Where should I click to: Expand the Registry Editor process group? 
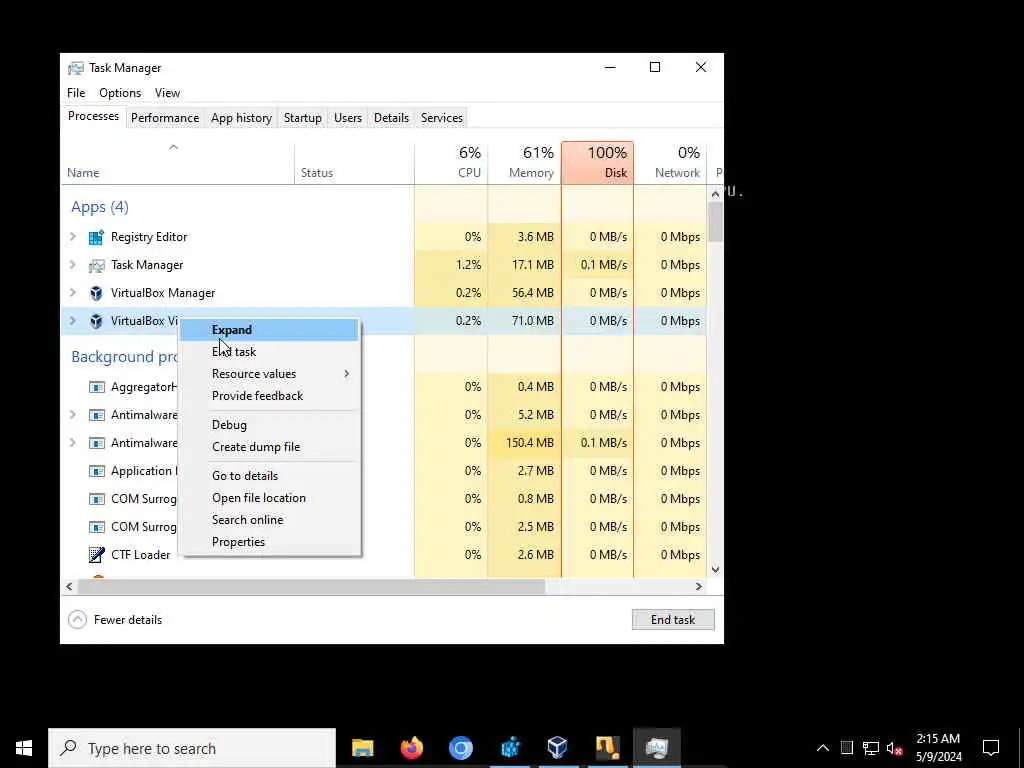(73, 237)
